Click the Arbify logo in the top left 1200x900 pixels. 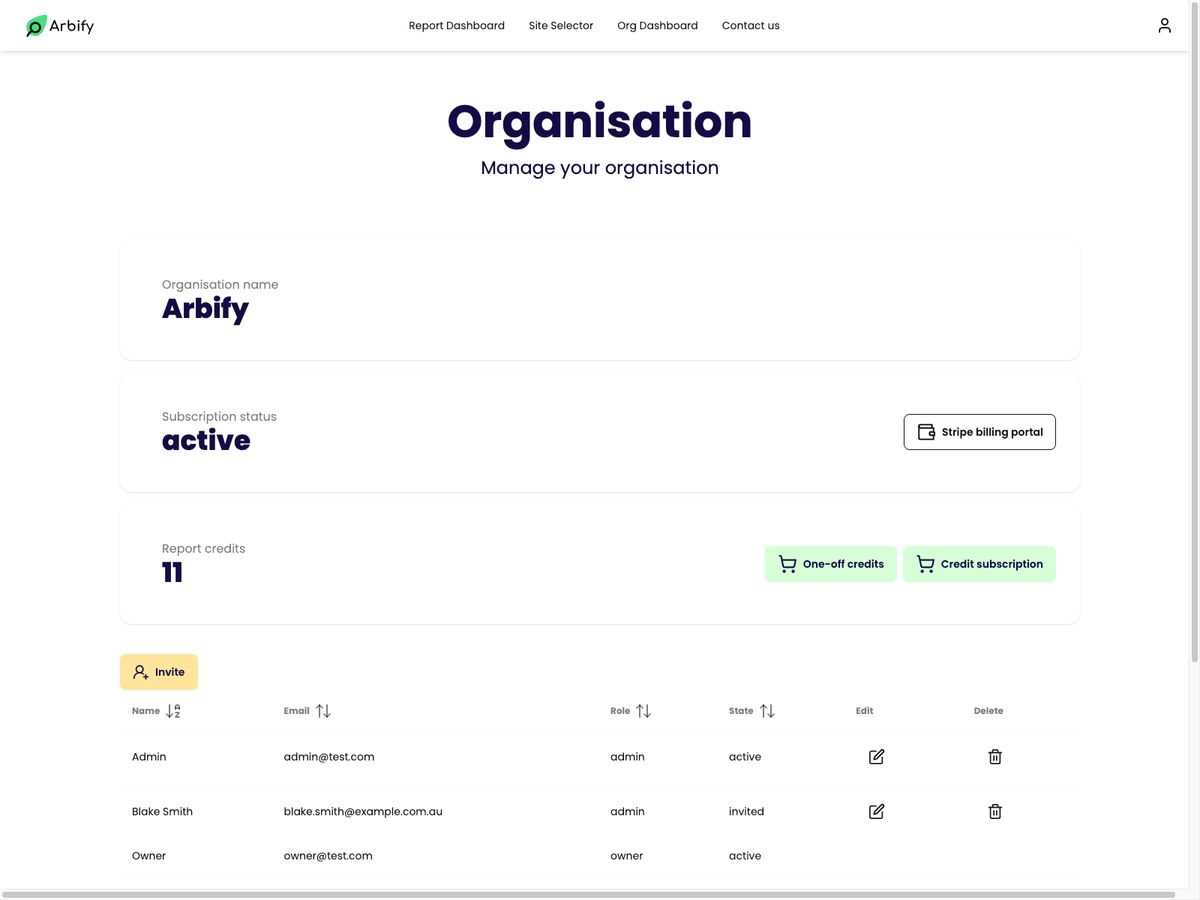coord(58,25)
